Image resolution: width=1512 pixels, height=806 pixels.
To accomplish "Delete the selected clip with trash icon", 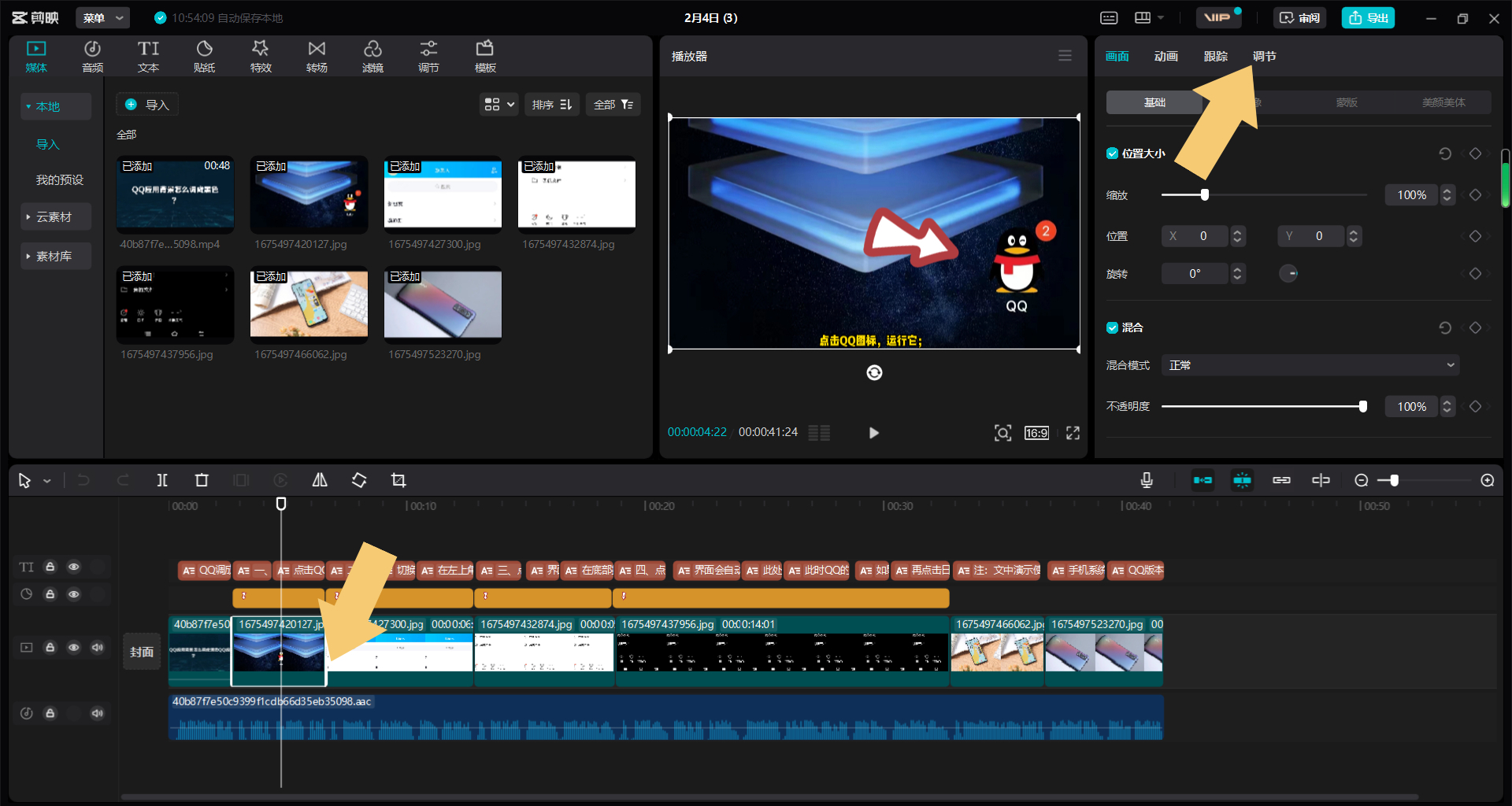I will (202, 480).
